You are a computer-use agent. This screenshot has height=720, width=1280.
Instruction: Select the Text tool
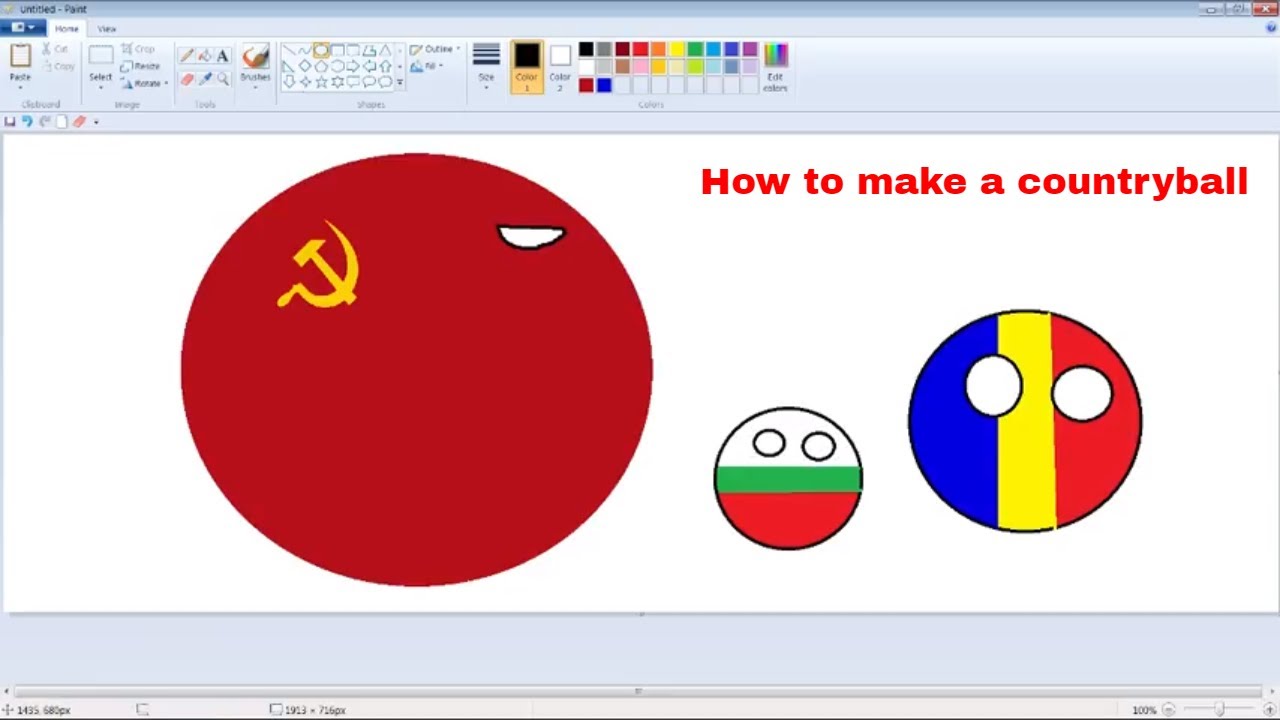tap(222, 56)
